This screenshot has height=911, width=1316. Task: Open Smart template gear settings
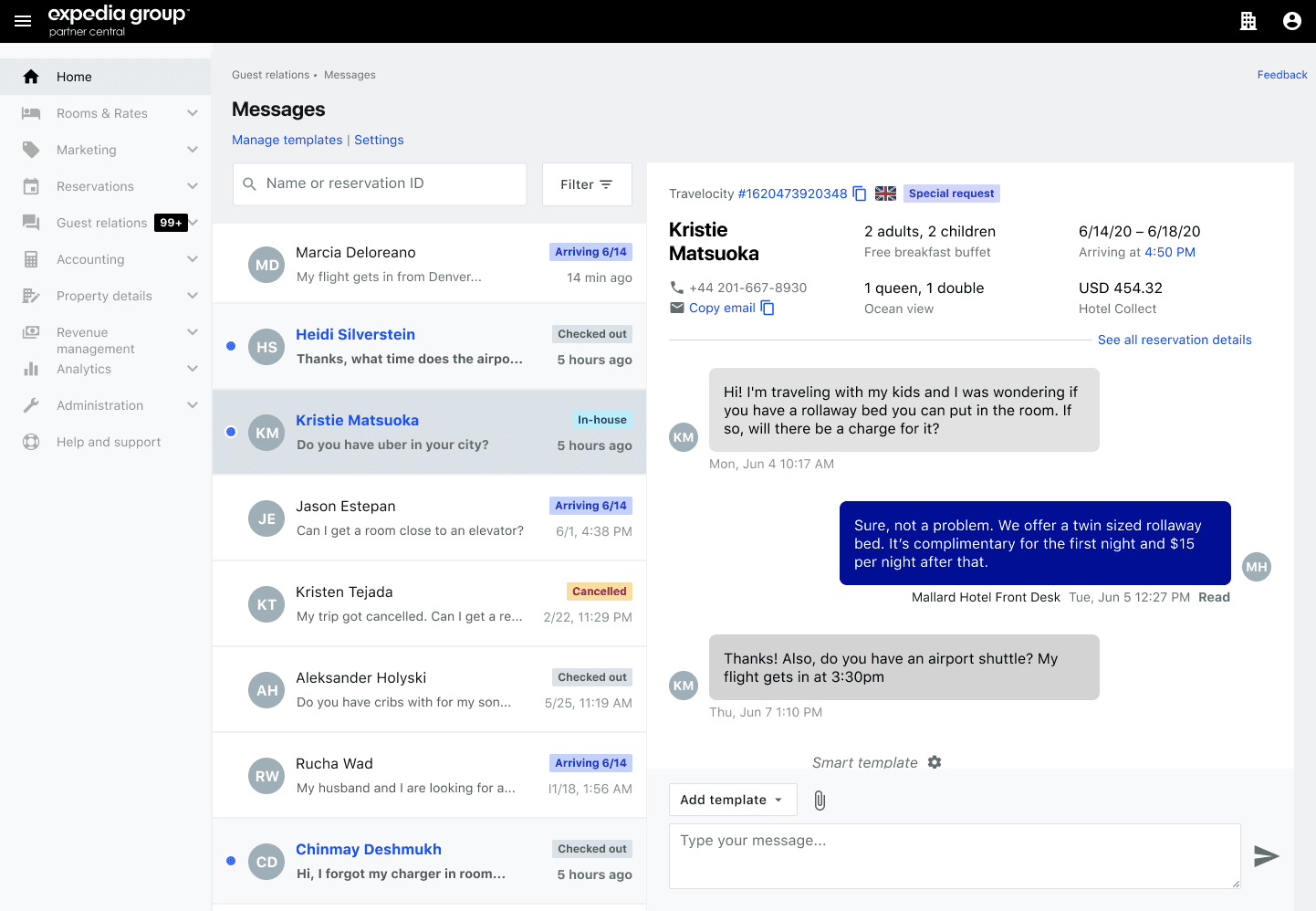click(x=935, y=762)
